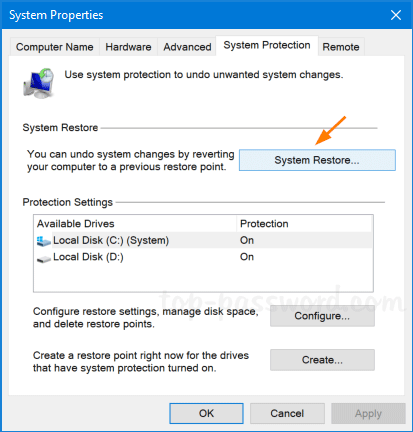The image size is (413, 432).
Task: Cancel the System Properties dialog
Action: tap(287, 414)
